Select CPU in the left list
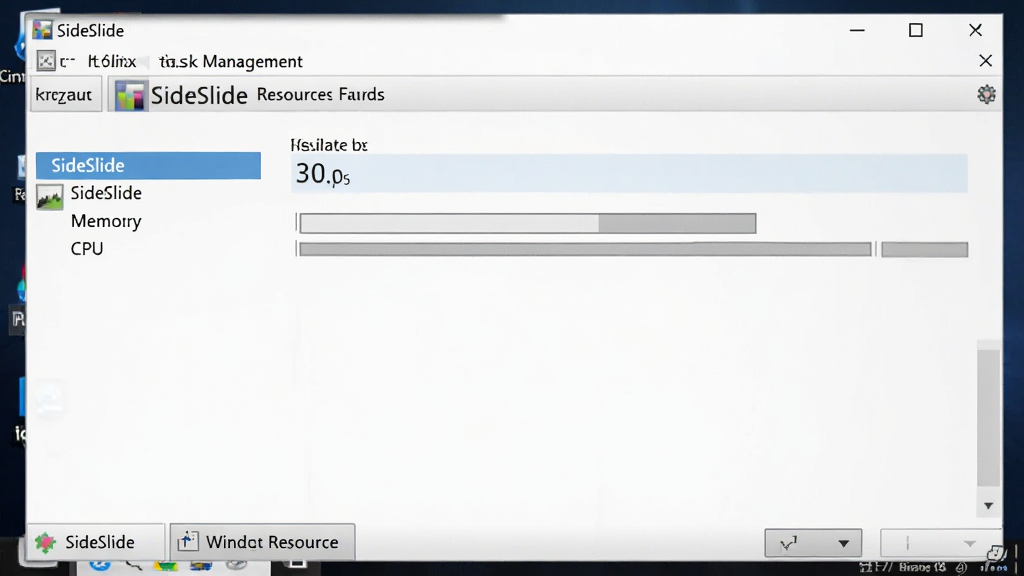1024x576 pixels. pos(87,249)
